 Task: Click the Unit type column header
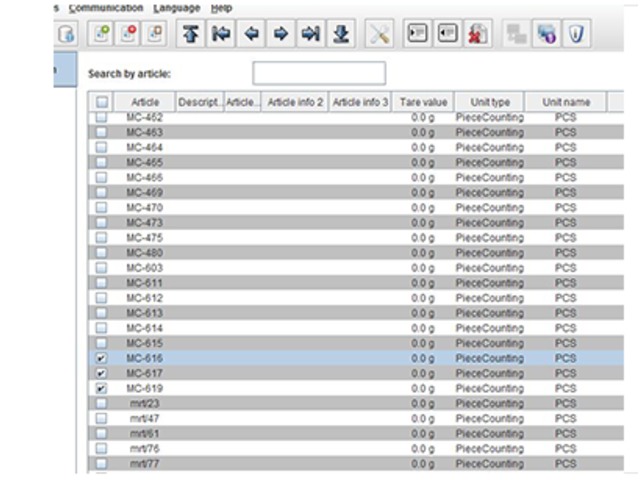(489, 102)
